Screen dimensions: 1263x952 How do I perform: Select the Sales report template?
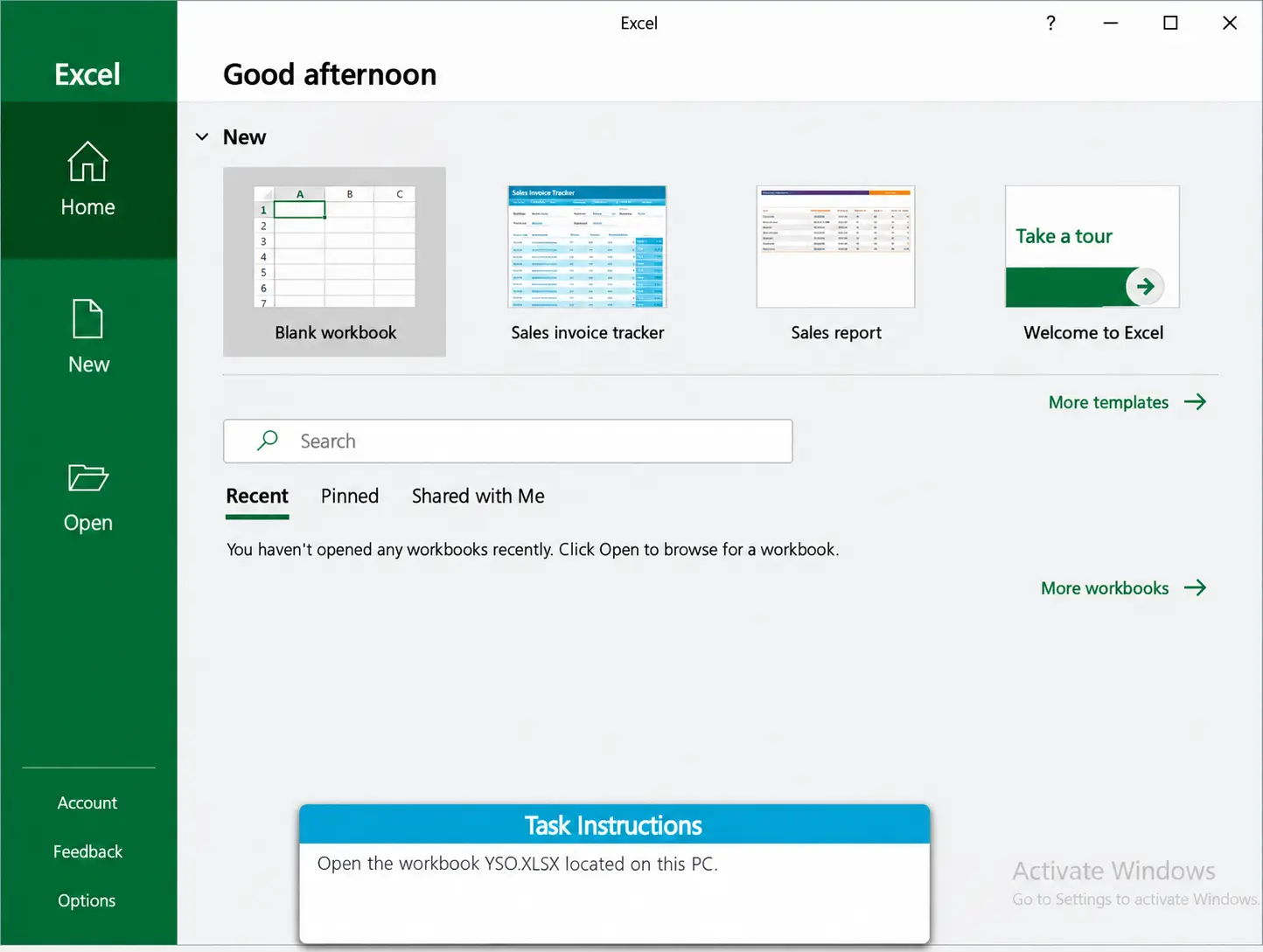click(836, 262)
